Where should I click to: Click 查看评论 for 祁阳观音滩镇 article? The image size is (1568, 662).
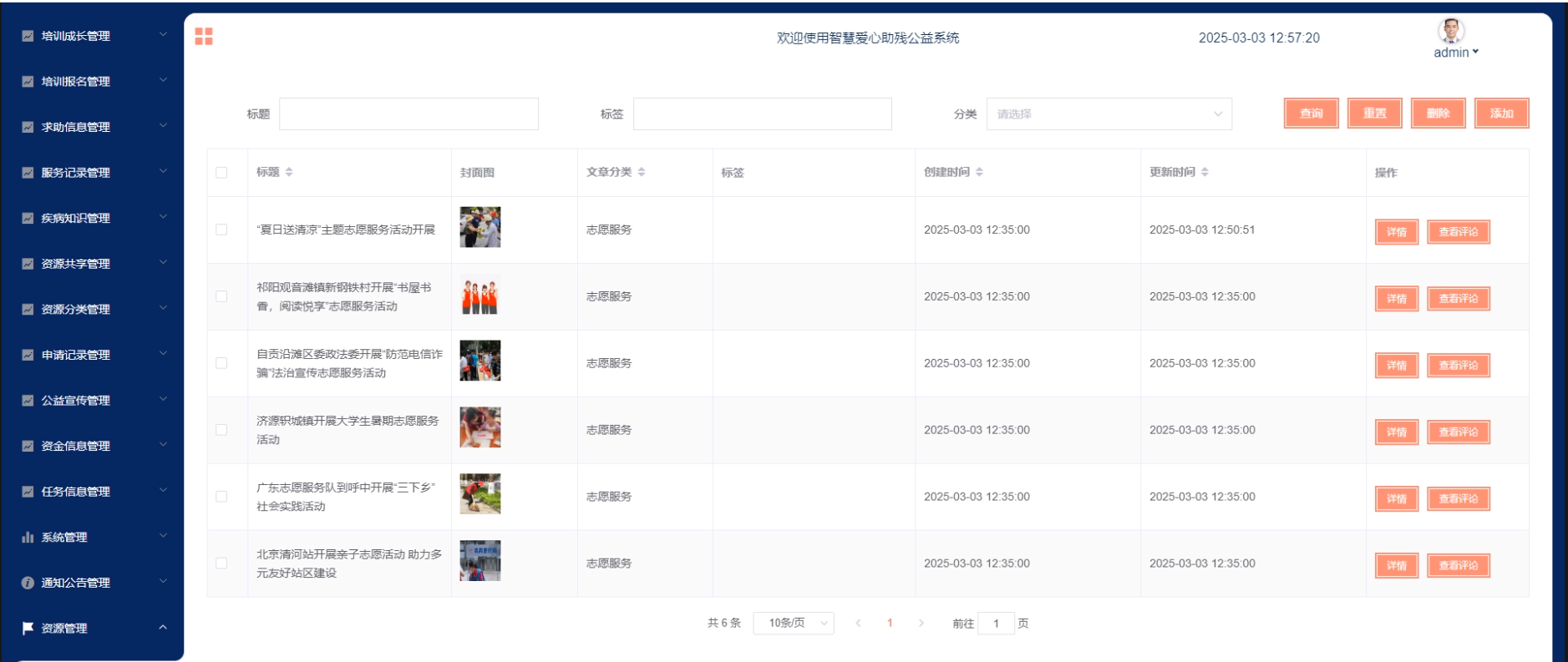(x=1459, y=299)
